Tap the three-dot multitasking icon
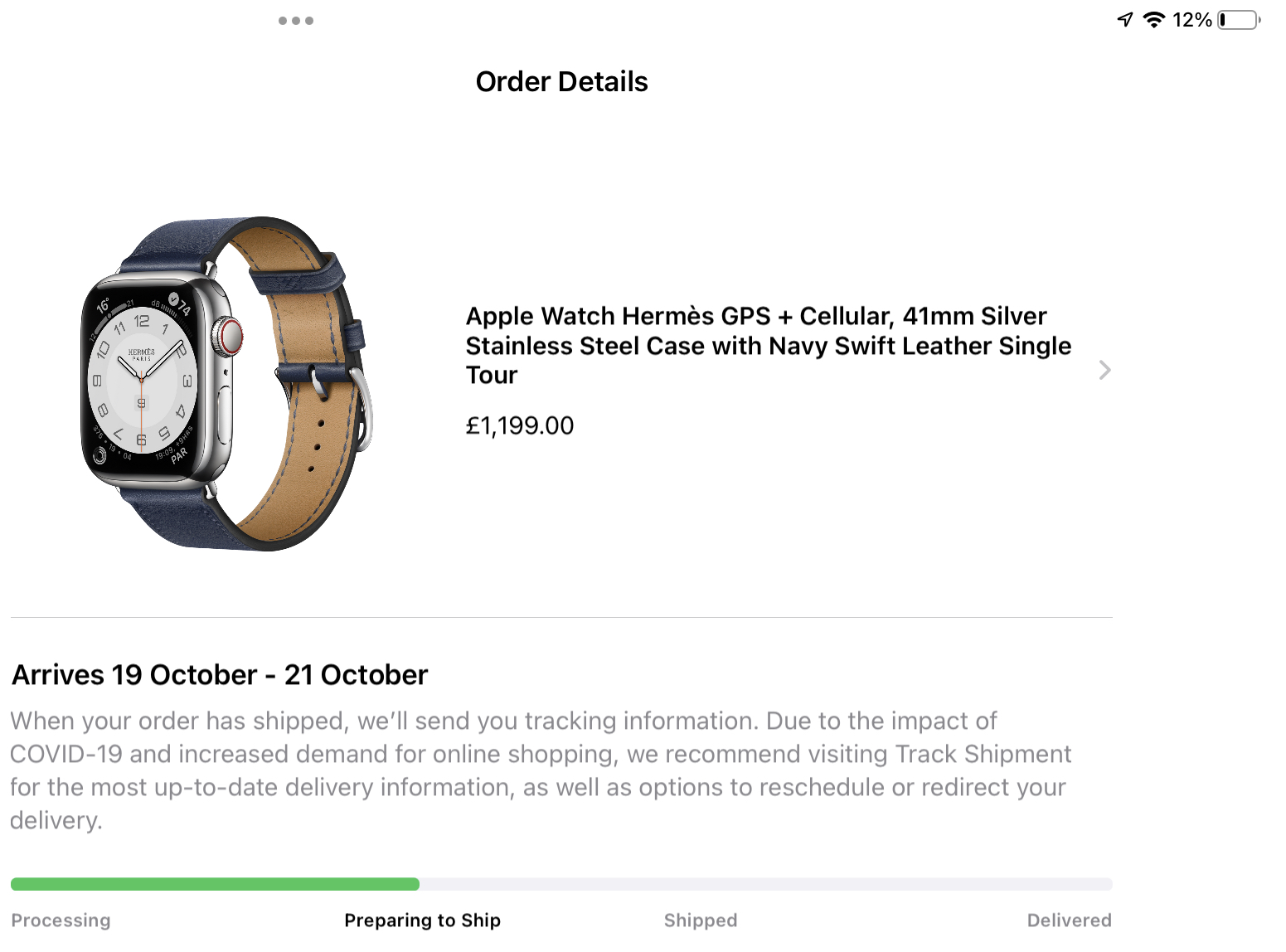The height and width of the screenshot is (952, 1286). coord(296,21)
